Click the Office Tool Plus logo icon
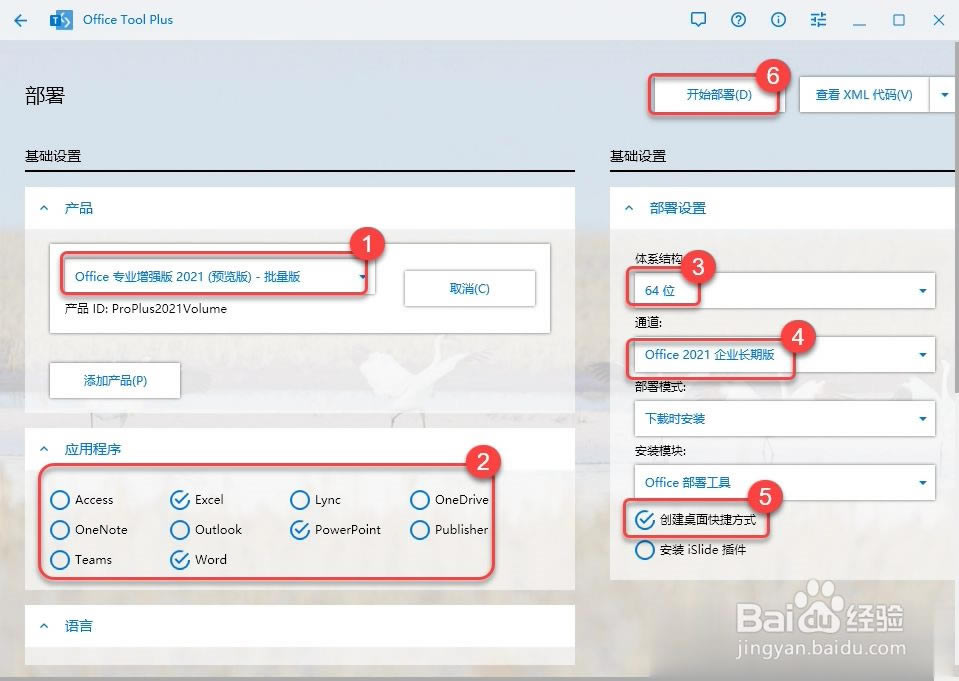The image size is (959, 681). coord(61,20)
